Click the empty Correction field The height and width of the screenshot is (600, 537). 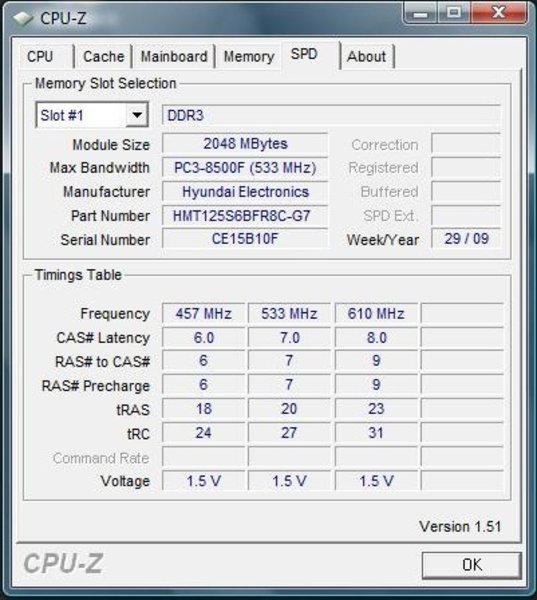point(466,143)
